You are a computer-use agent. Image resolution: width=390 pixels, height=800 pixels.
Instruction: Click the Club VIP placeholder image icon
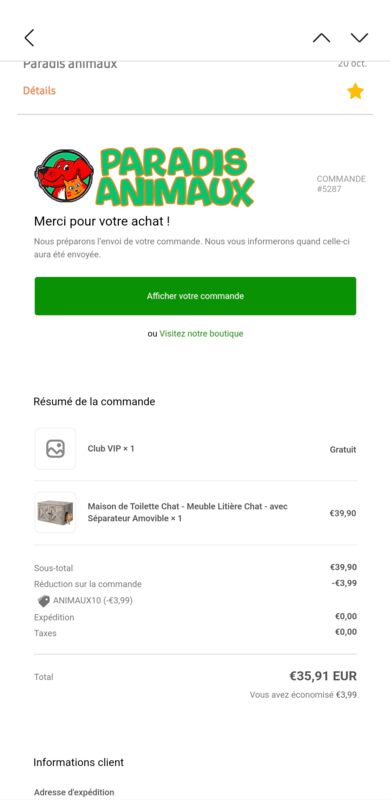[55, 449]
